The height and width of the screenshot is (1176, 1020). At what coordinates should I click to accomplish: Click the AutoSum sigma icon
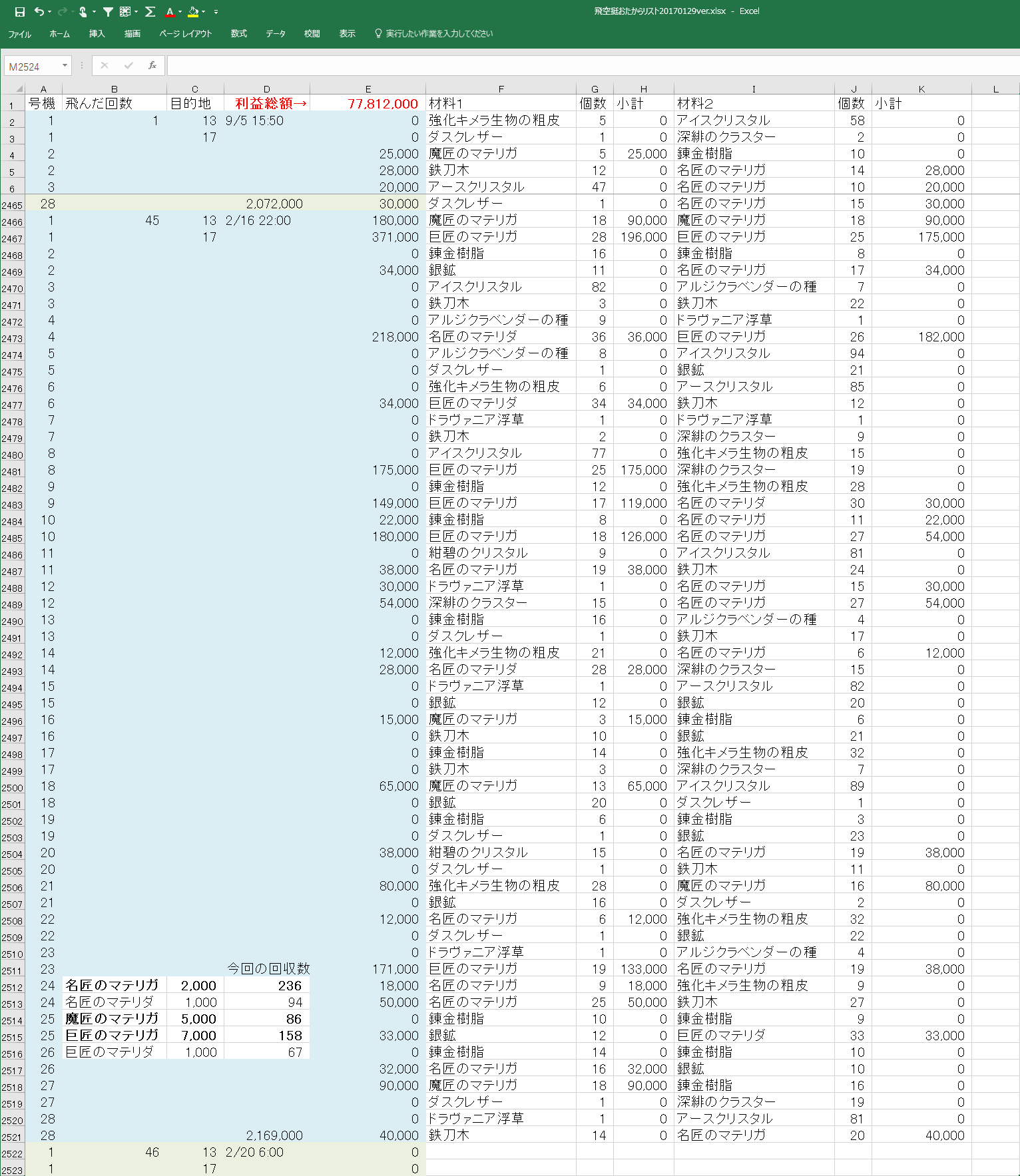click(150, 11)
